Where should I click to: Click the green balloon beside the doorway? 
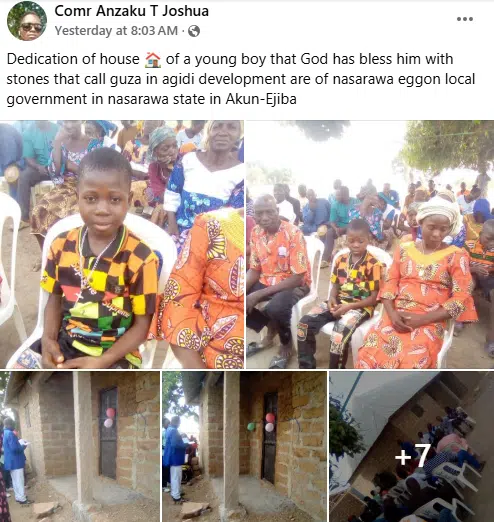click(x=251, y=426)
